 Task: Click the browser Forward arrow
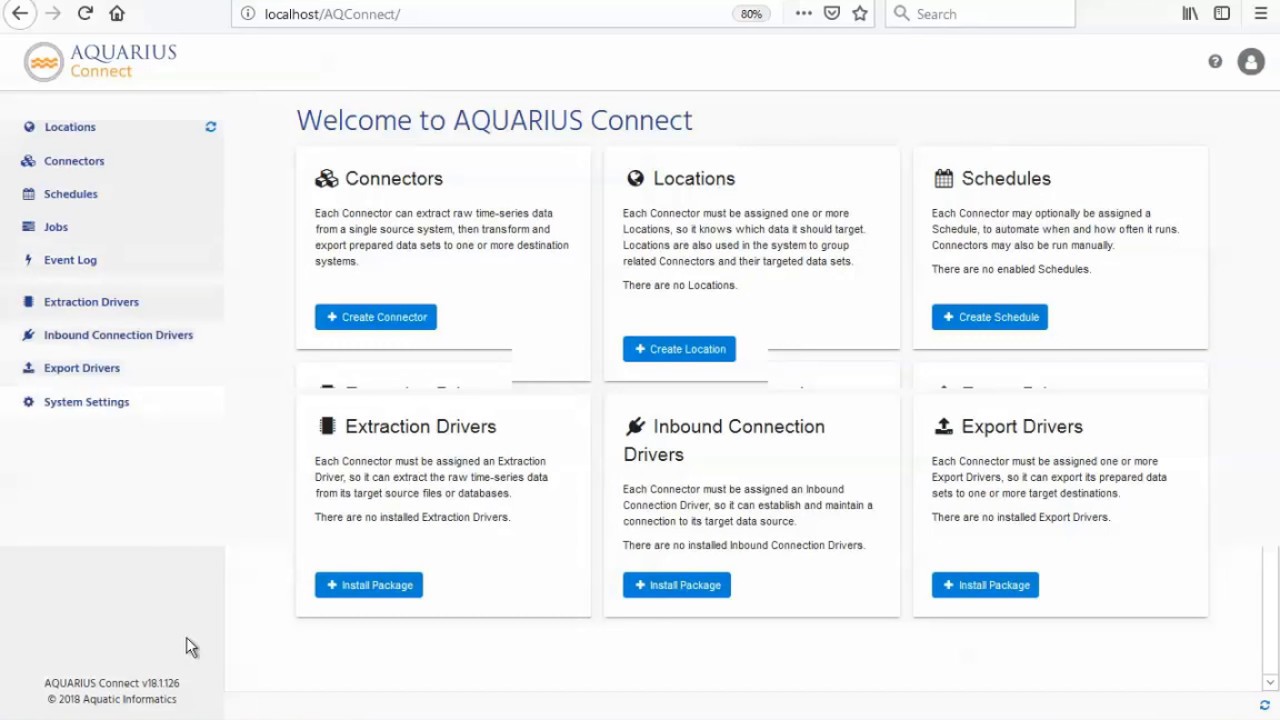tap(53, 14)
